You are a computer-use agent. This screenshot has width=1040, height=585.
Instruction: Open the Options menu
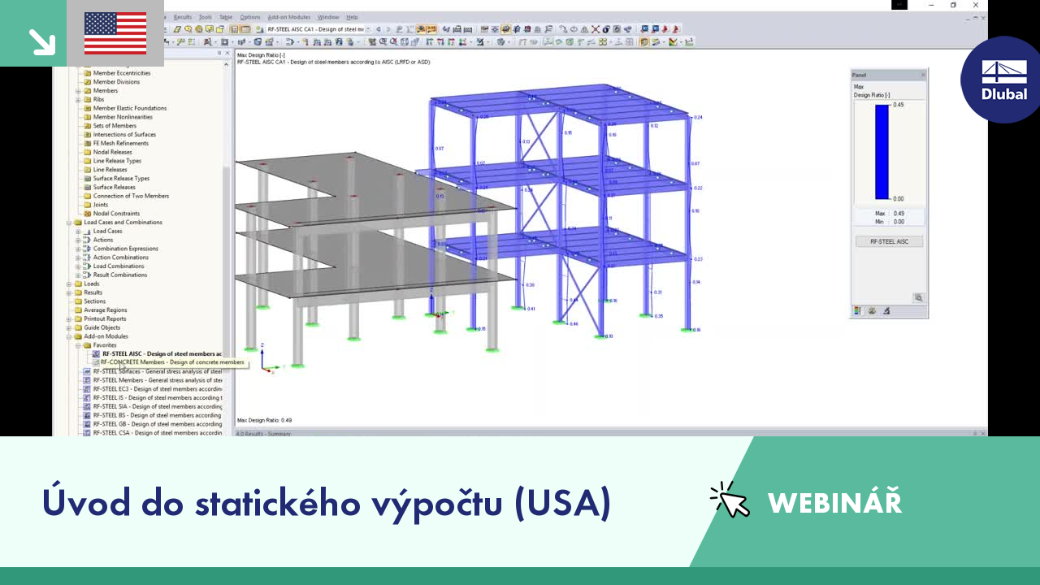coord(250,17)
